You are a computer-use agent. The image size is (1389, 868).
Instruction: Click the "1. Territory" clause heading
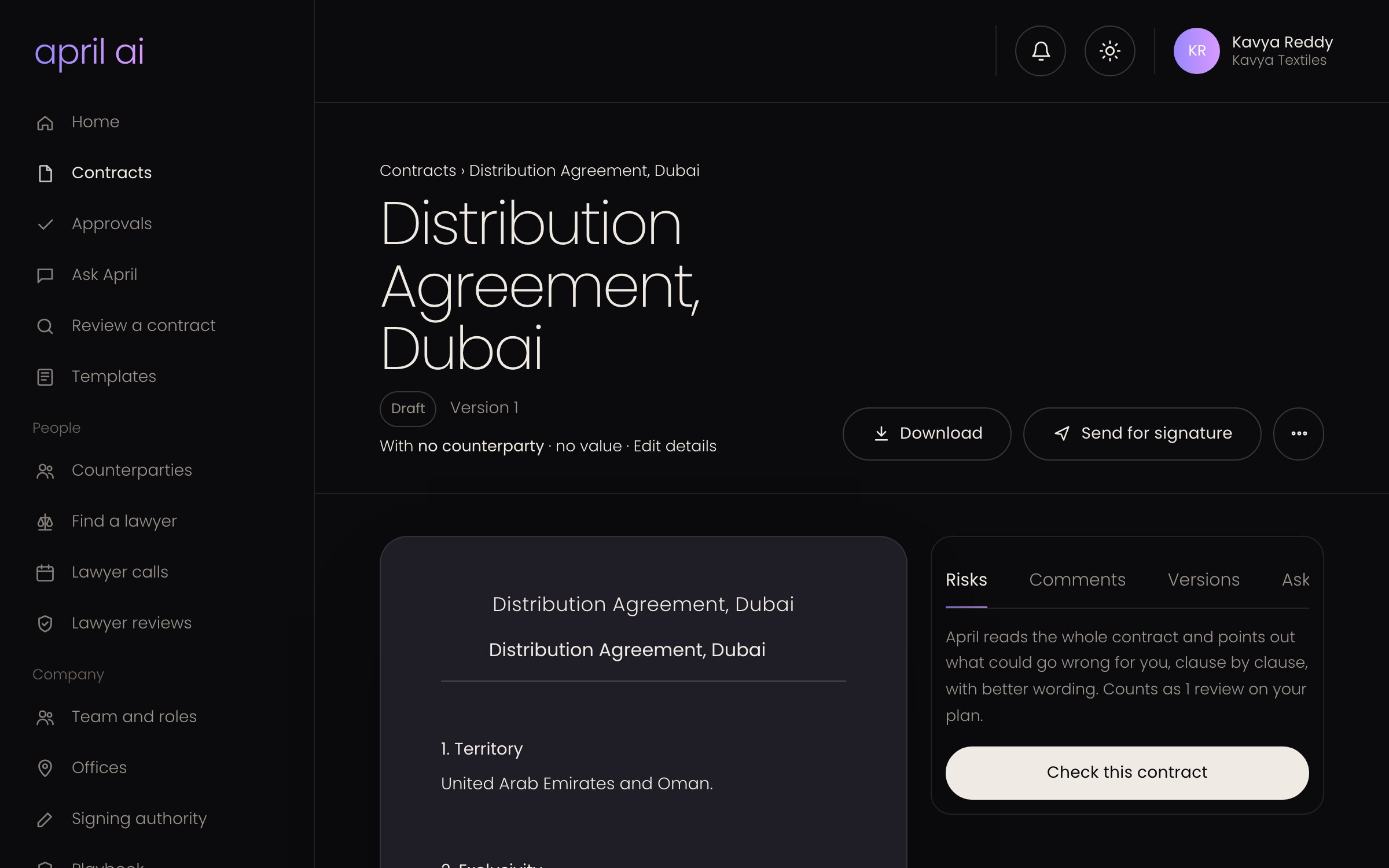click(482, 749)
